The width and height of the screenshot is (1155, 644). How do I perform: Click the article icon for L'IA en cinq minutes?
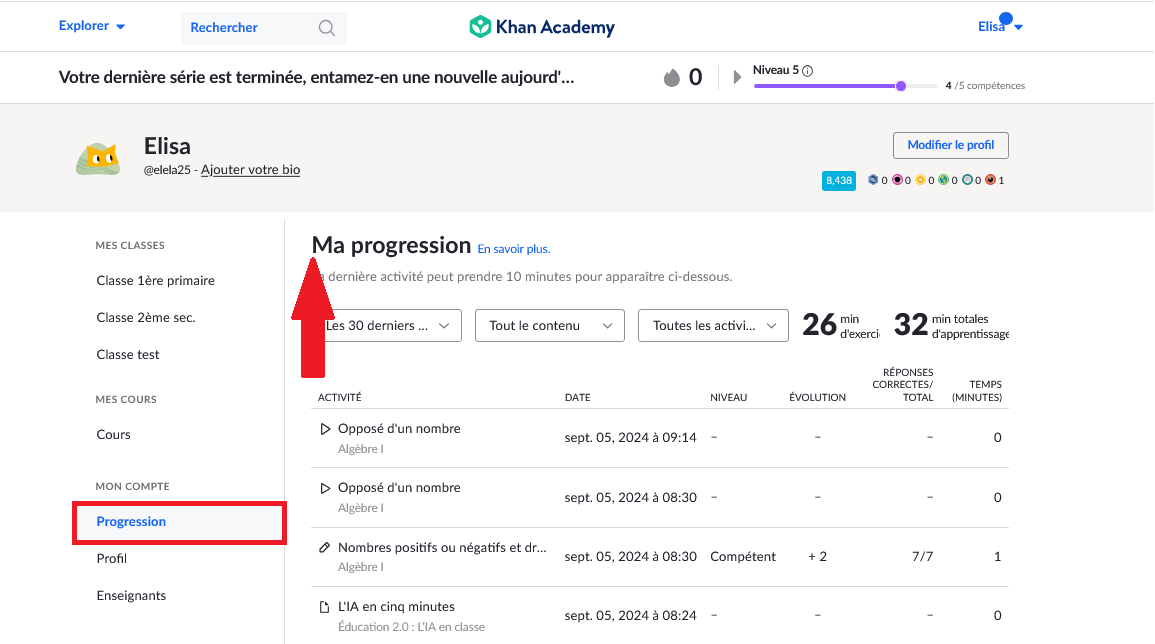324,607
